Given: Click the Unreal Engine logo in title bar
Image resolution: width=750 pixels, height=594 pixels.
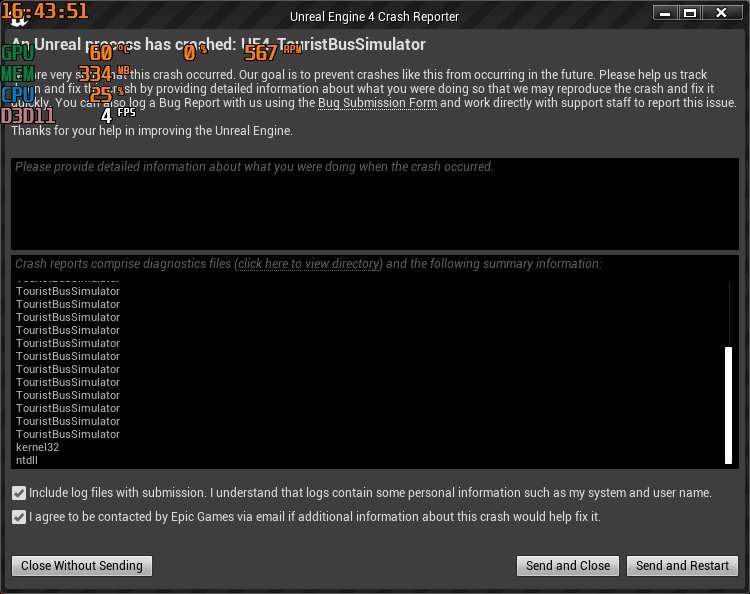Looking at the screenshot, I should 19,19.
